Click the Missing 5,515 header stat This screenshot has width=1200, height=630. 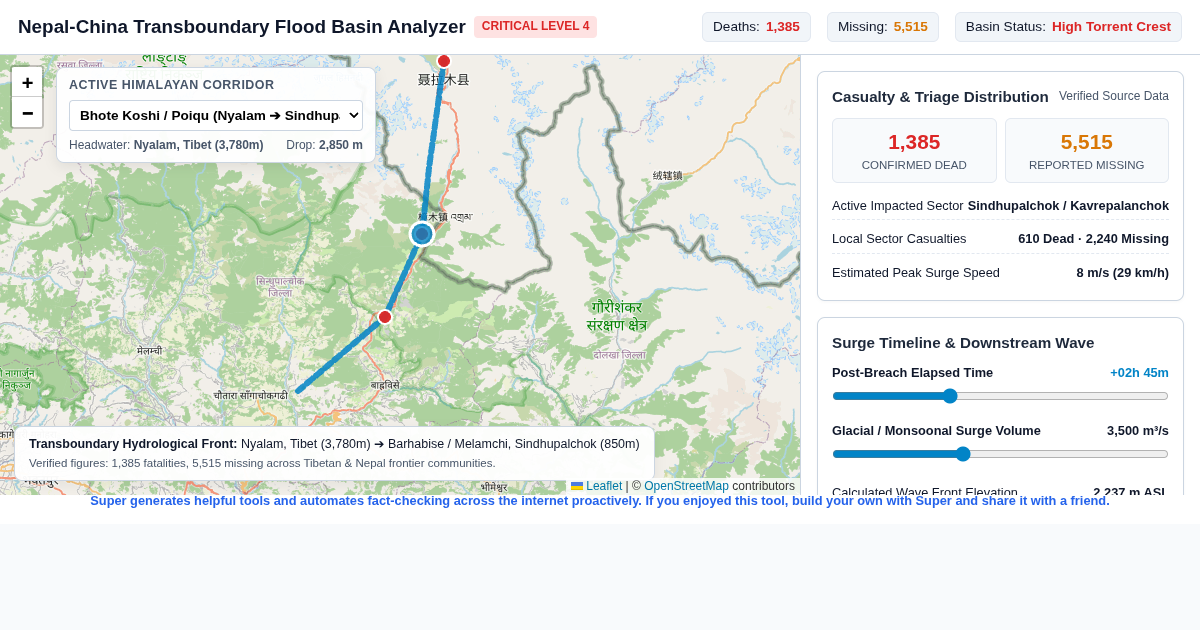(x=883, y=27)
